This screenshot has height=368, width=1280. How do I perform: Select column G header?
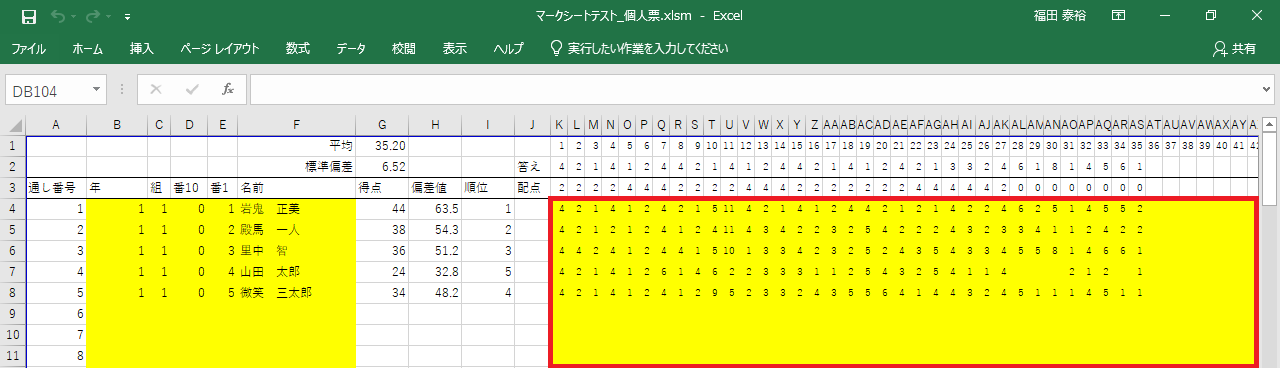point(382,125)
